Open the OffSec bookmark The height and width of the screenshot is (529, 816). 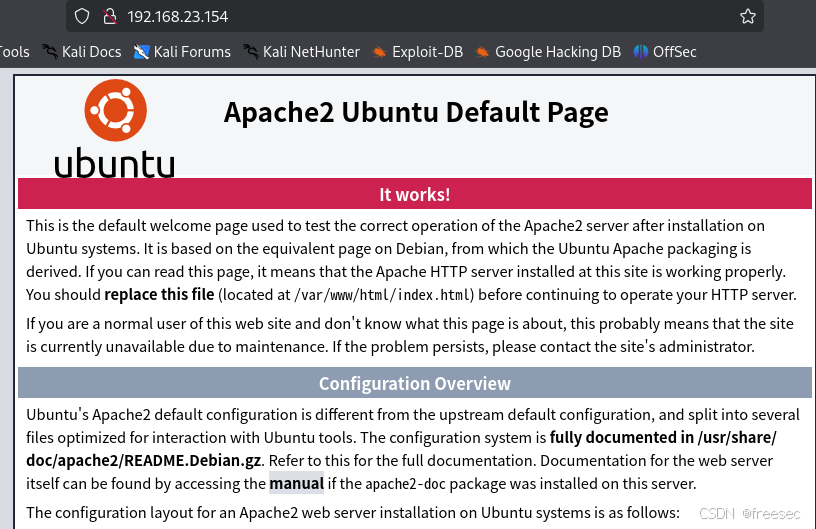665,52
